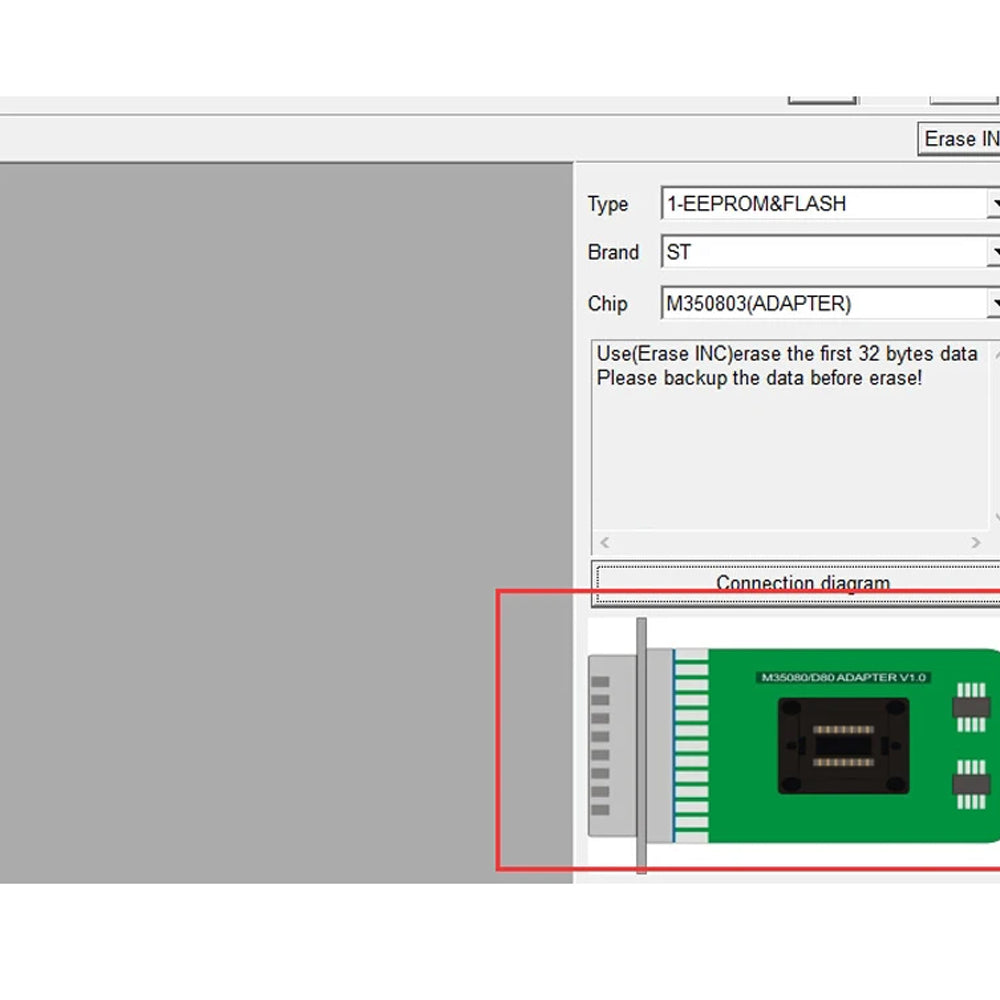Open the Chip dropdown showing M350803(ADAPTER)

point(994,303)
